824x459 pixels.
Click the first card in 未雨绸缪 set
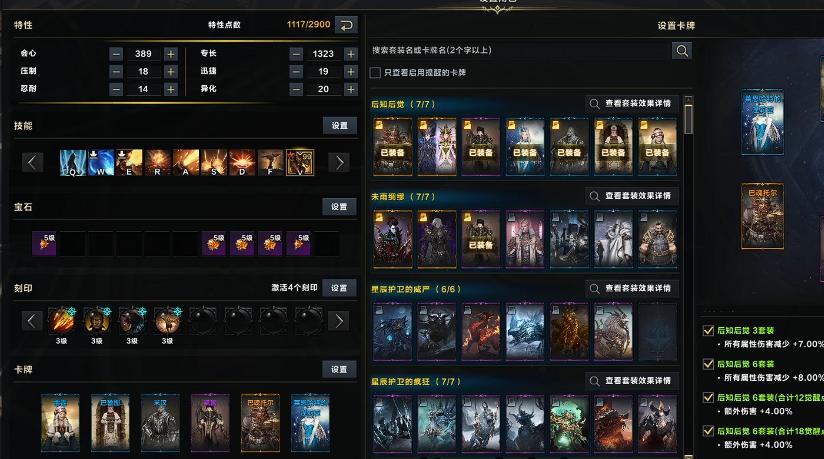coord(393,239)
